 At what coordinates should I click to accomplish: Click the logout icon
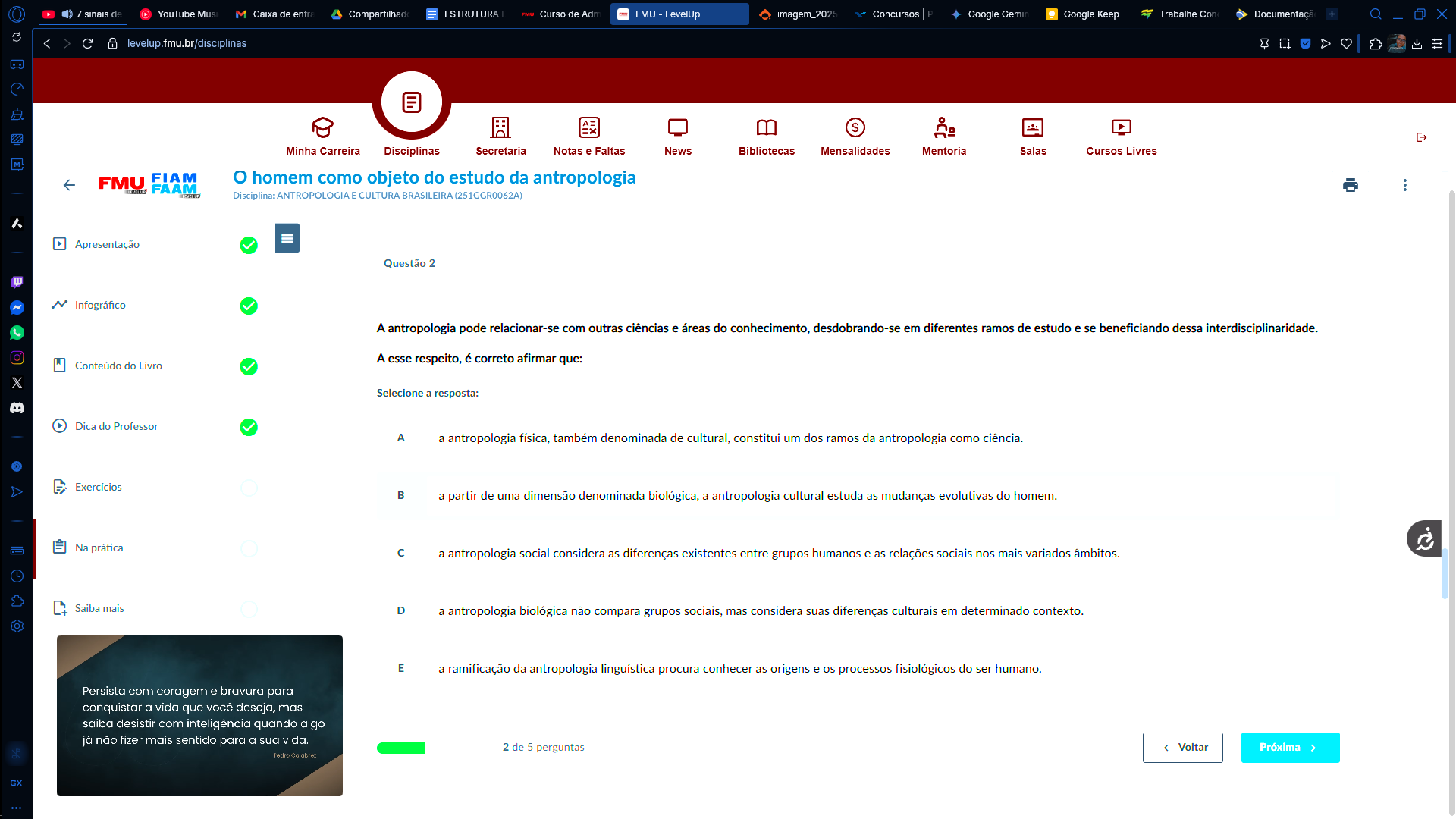point(1421,137)
